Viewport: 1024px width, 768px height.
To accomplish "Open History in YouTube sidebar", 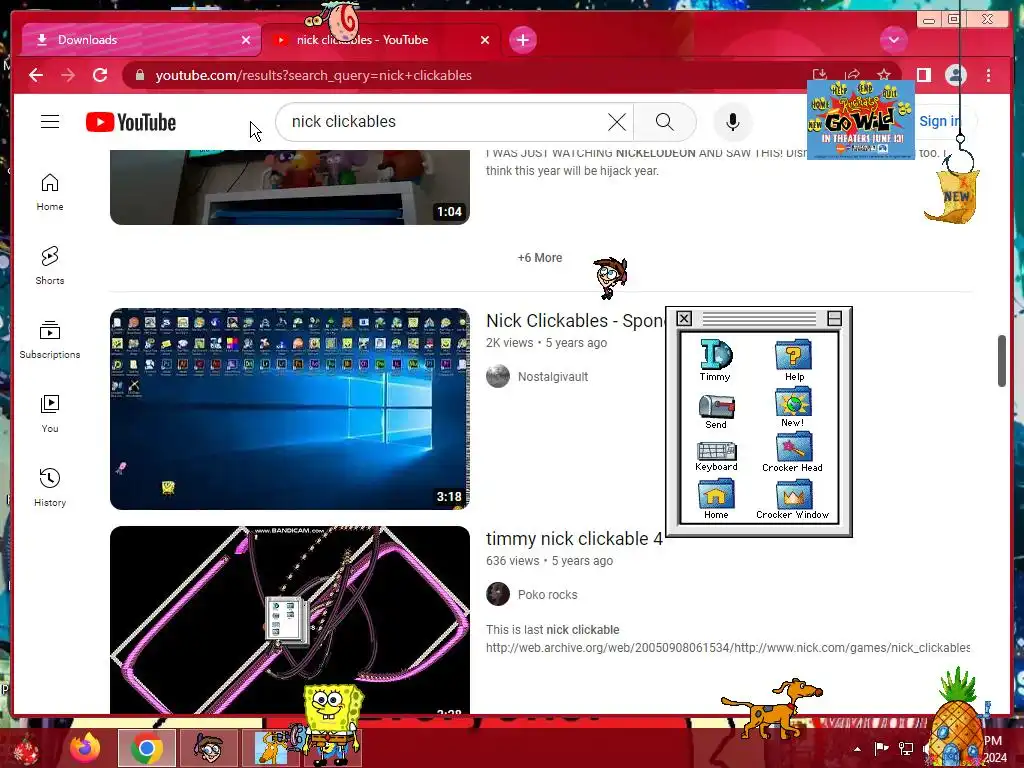I will (x=50, y=488).
